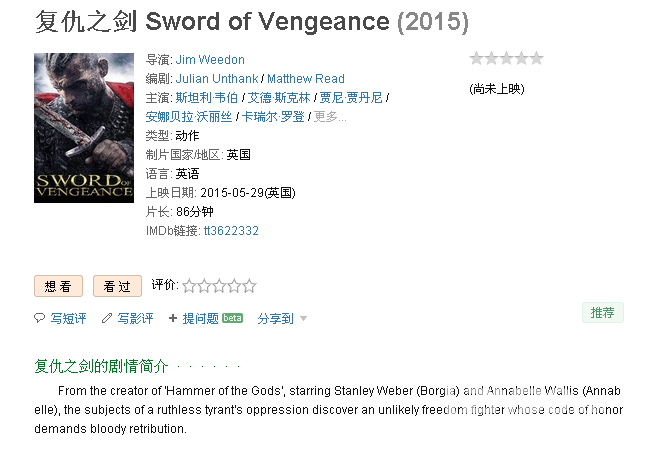This screenshot has width=654, height=454.
Task: Select the second rating star in 评价
Action: pos(204,286)
